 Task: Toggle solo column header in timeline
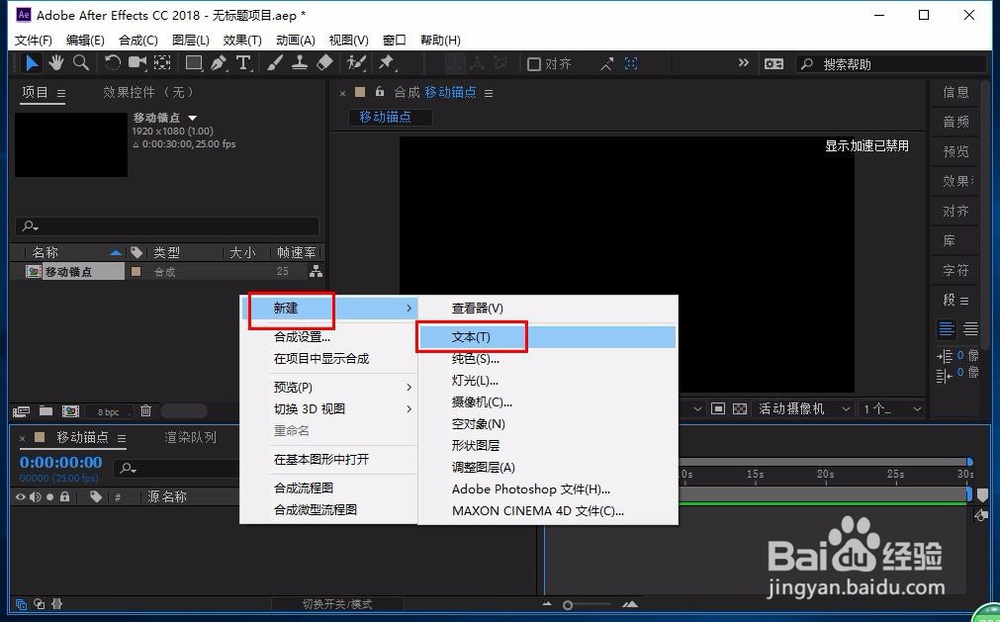click(x=50, y=496)
